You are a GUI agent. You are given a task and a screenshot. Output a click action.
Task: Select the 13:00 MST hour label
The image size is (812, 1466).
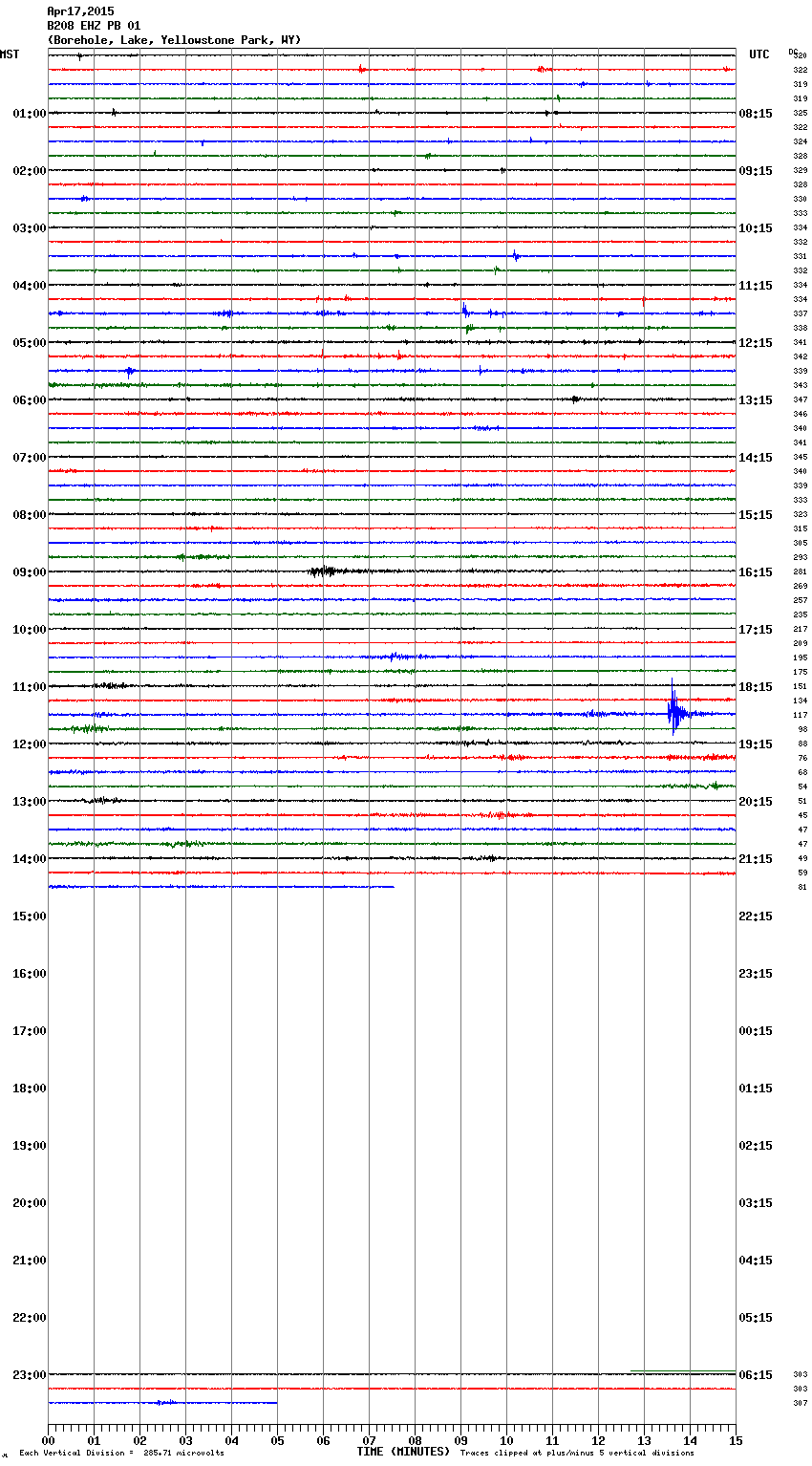[x=30, y=802]
